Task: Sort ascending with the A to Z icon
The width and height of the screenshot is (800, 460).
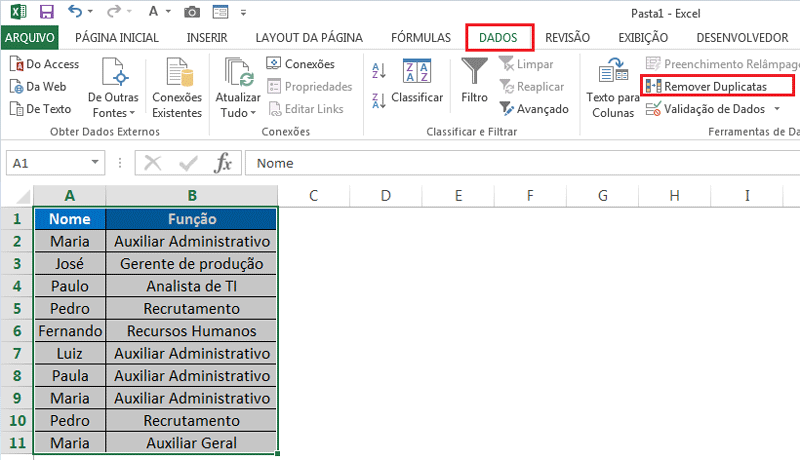Action: pos(379,71)
